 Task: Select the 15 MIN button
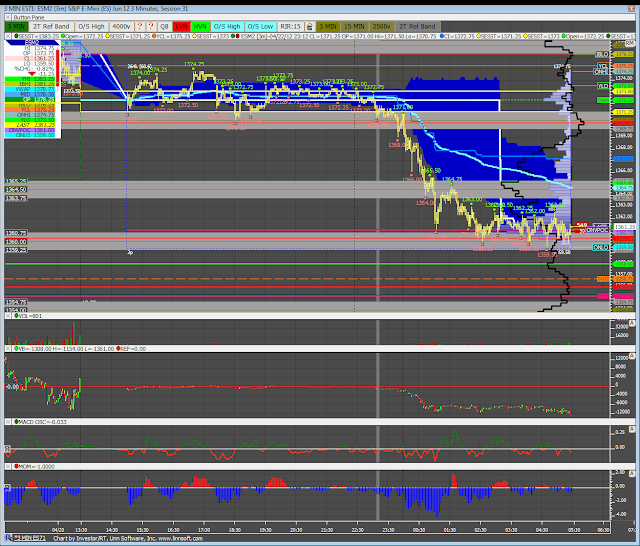click(x=354, y=27)
